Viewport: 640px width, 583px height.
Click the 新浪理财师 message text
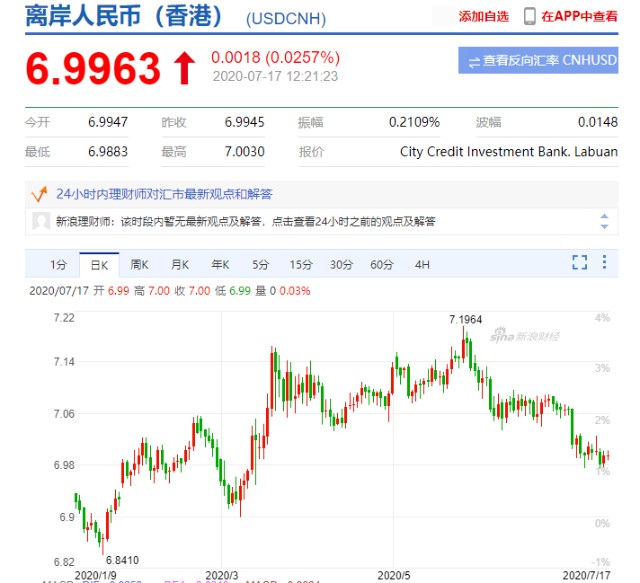[245, 222]
